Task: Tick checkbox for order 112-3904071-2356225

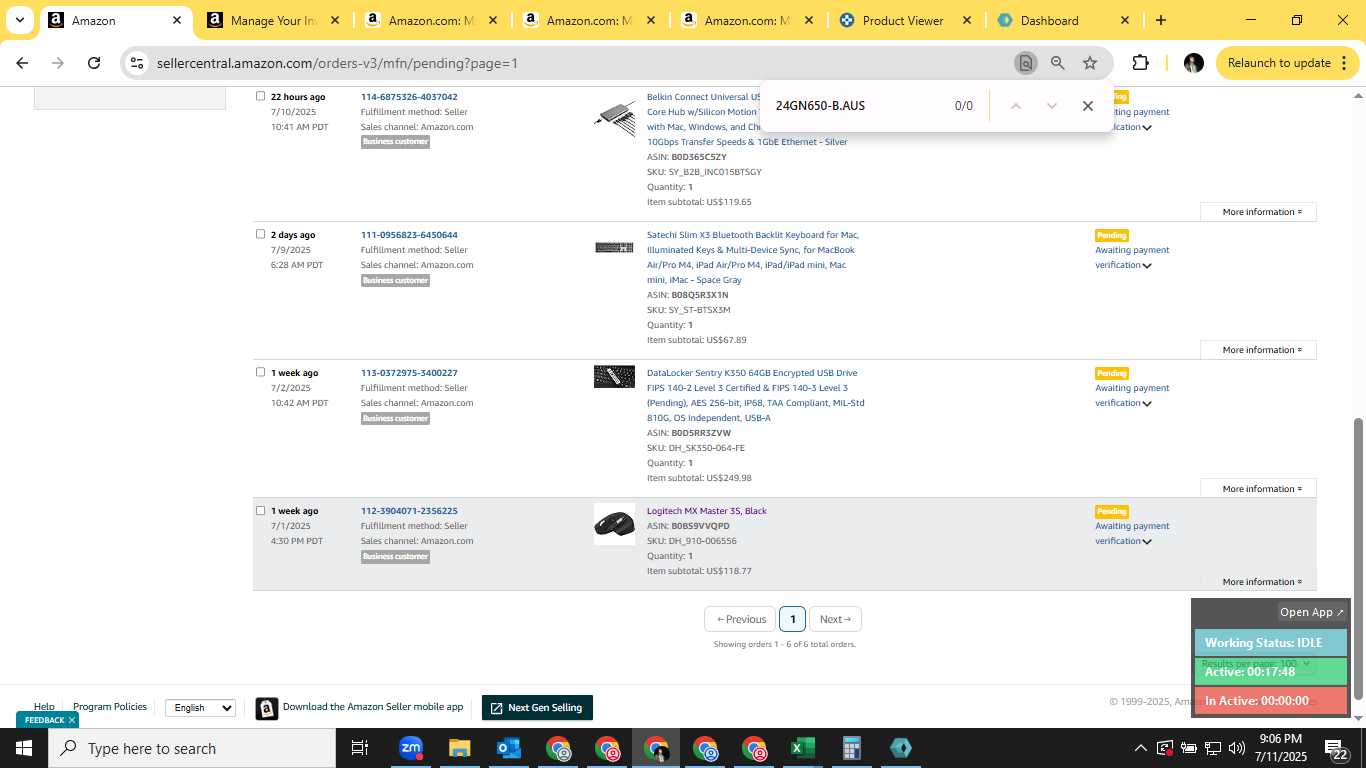Action: coord(260,510)
